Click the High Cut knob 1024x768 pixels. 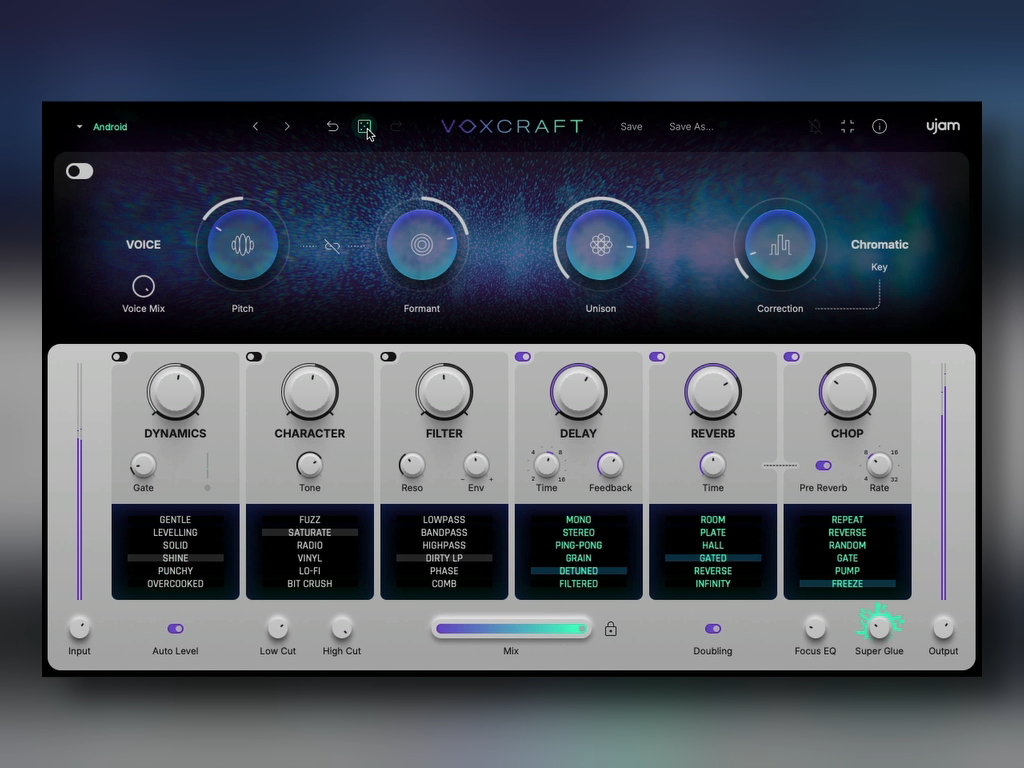[x=342, y=628]
